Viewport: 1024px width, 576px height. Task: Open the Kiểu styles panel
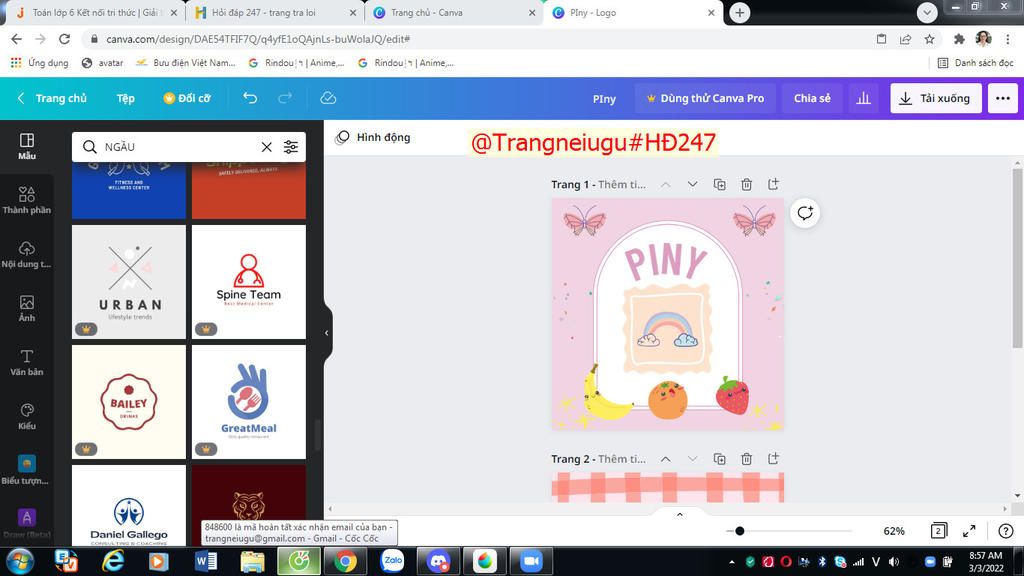(x=27, y=417)
